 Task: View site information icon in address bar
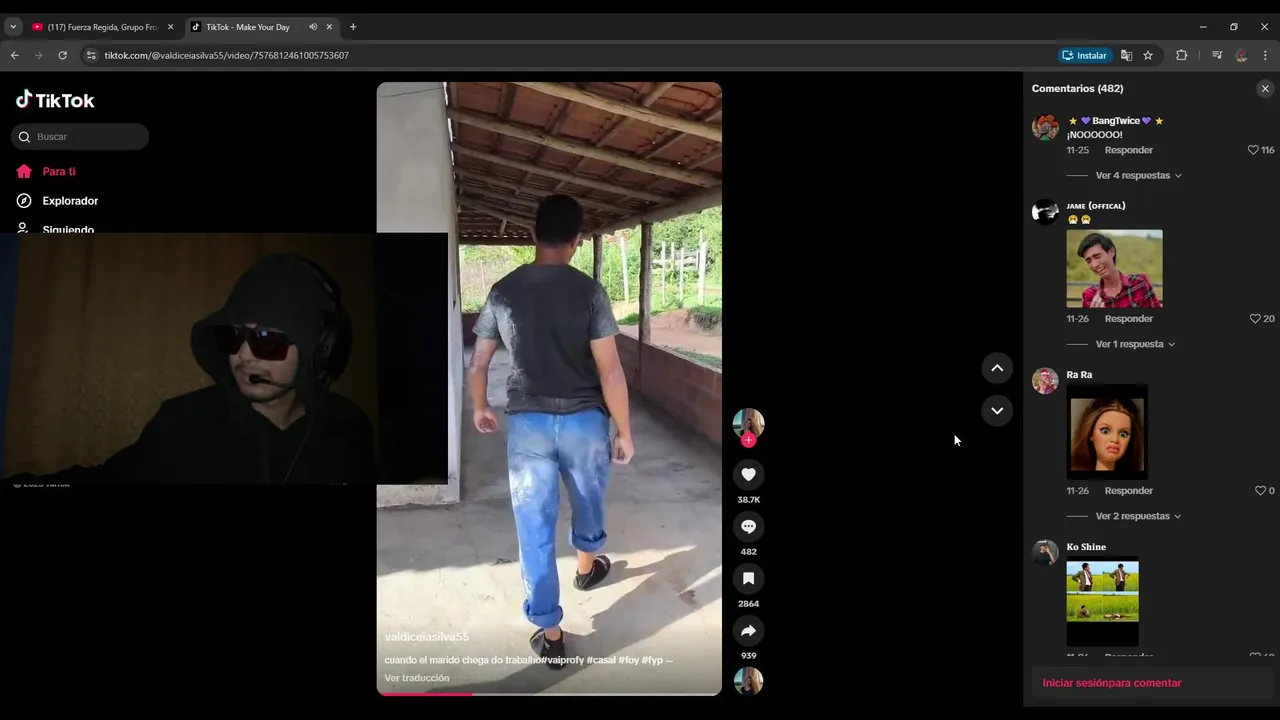91,55
